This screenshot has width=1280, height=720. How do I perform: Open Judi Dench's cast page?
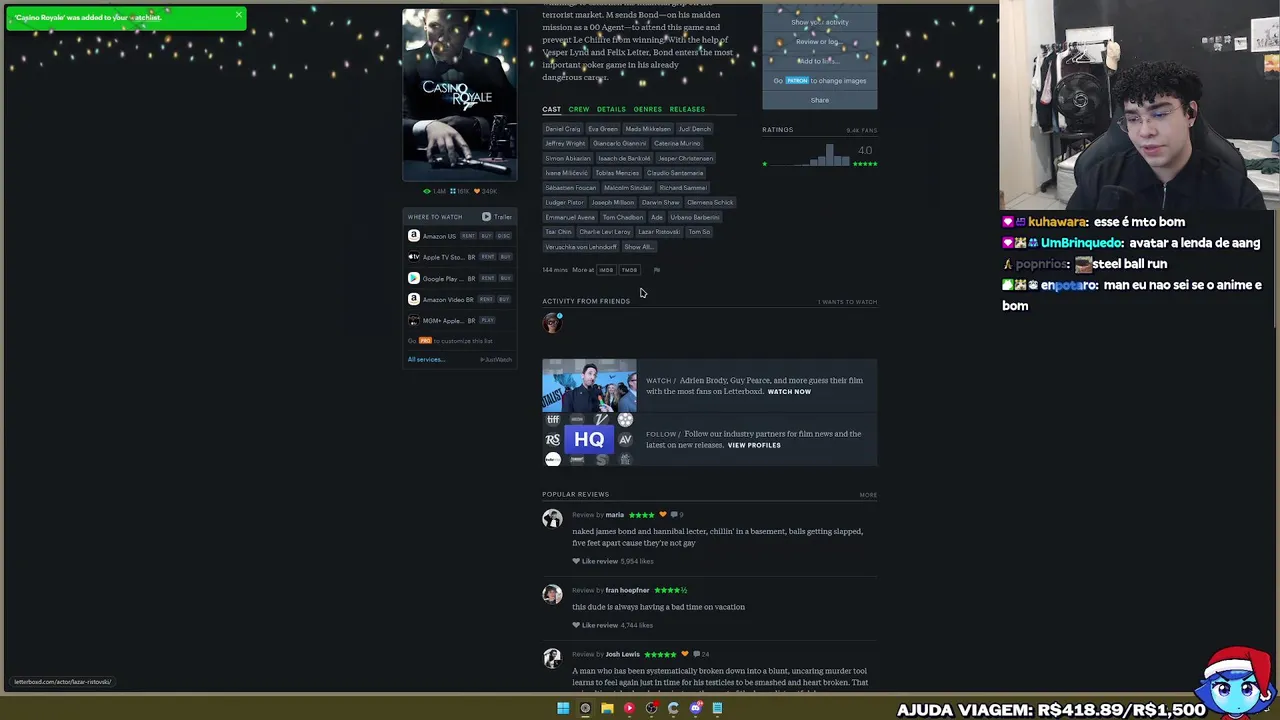click(x=695, y=129)
